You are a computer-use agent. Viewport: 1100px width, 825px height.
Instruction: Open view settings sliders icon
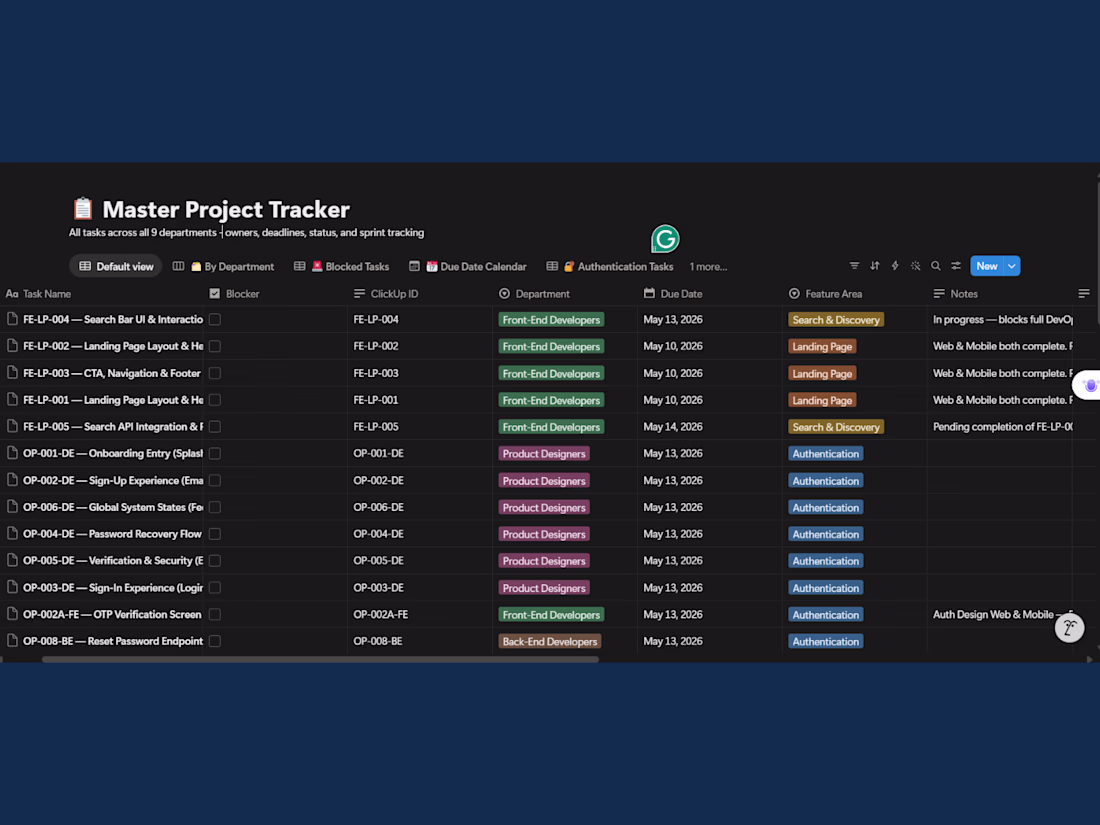(955, 266)
